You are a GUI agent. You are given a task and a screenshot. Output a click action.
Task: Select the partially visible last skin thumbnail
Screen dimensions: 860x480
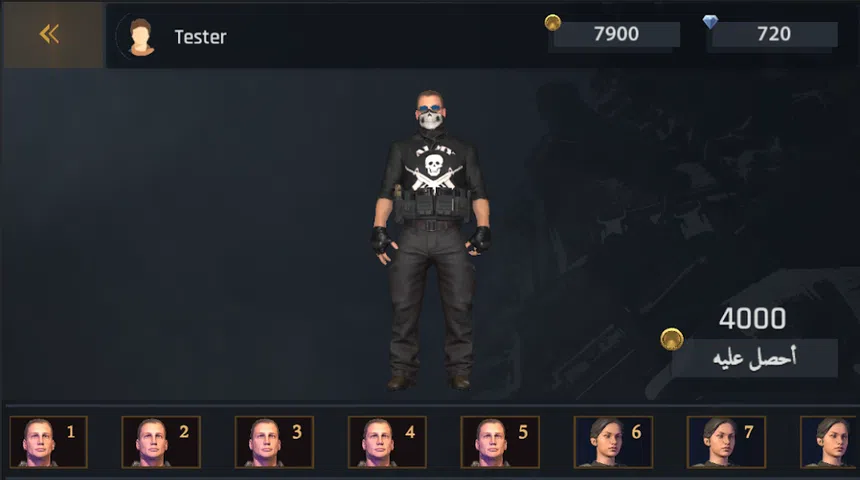[829, 442]
